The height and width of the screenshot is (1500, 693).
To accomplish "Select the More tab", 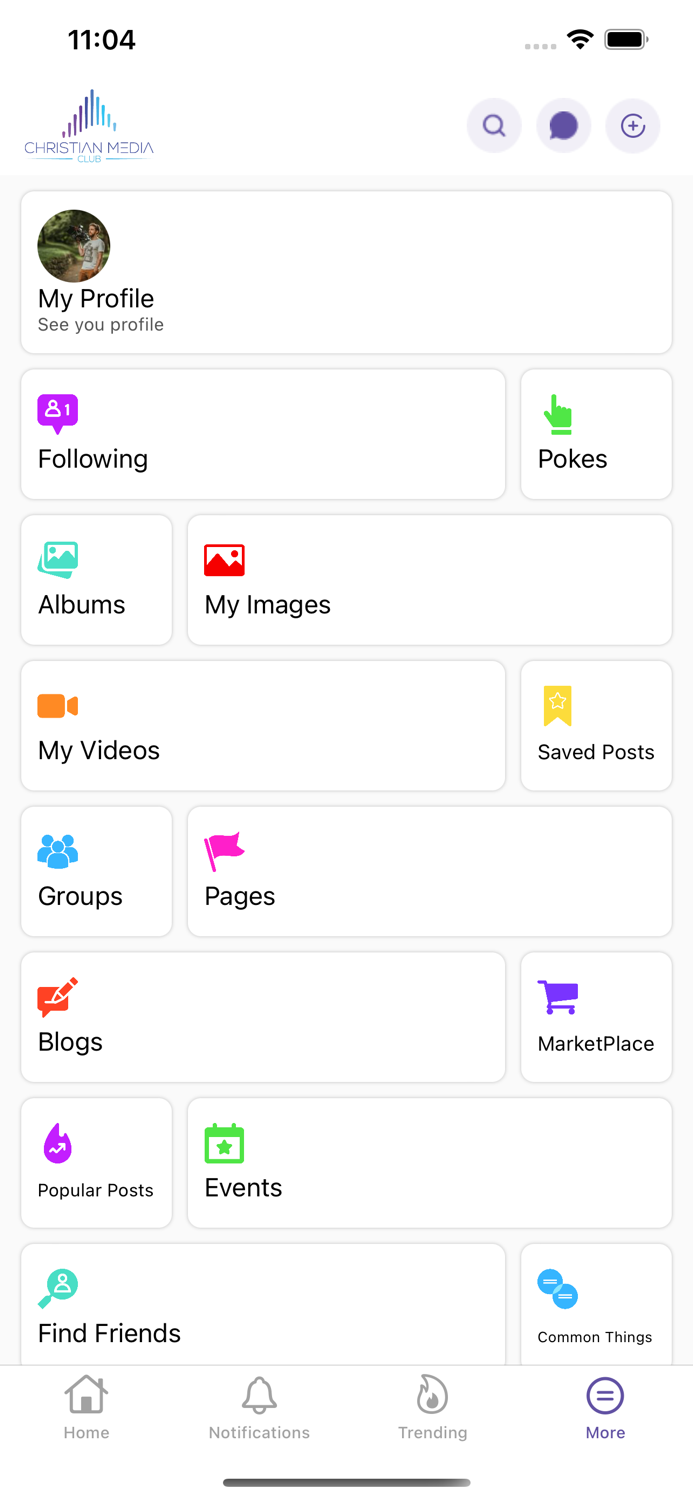I will click(605, 1406).
